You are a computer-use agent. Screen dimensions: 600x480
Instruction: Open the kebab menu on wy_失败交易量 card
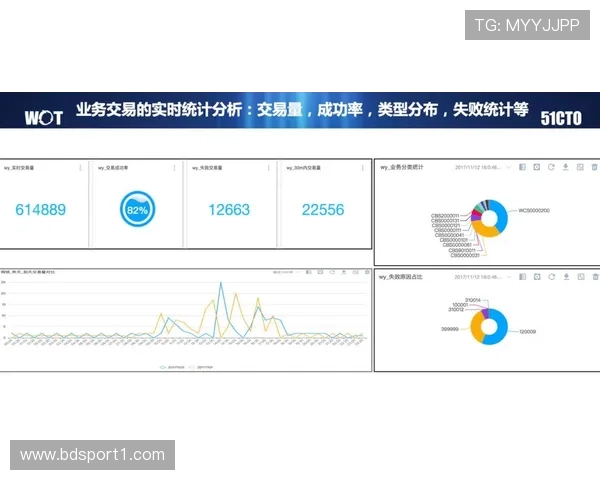269,168
